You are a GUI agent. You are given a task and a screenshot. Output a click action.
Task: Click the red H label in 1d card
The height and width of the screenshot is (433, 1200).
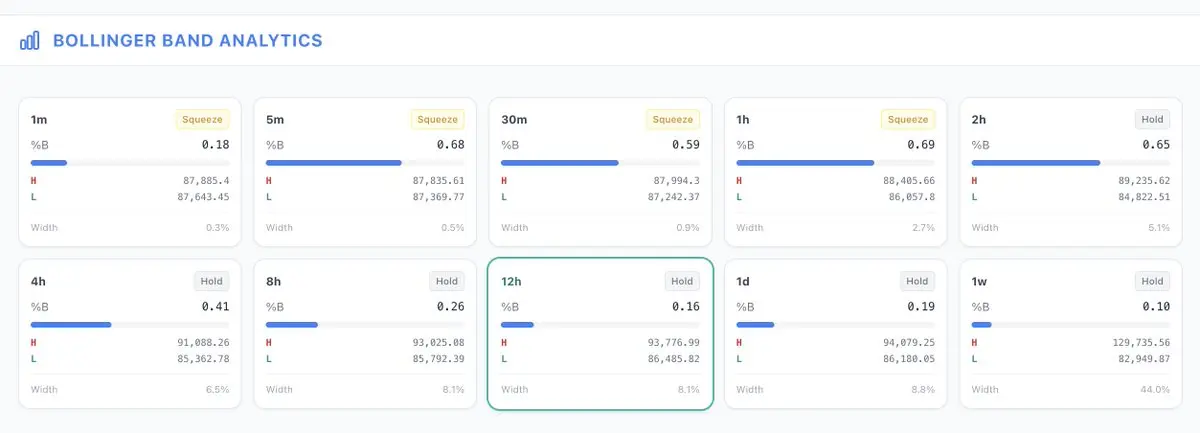(x=740, y=342)
